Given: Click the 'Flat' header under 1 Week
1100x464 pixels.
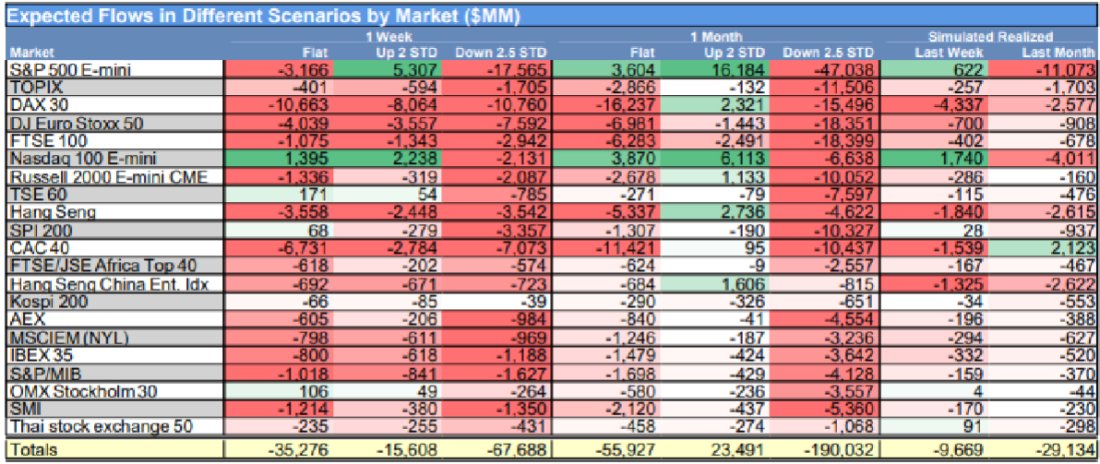Looking at the screenshot, I should 316,52.
